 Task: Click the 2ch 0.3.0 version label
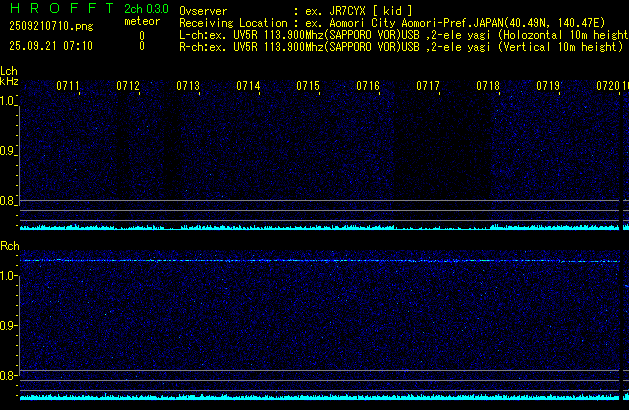(x=145, y=10)
